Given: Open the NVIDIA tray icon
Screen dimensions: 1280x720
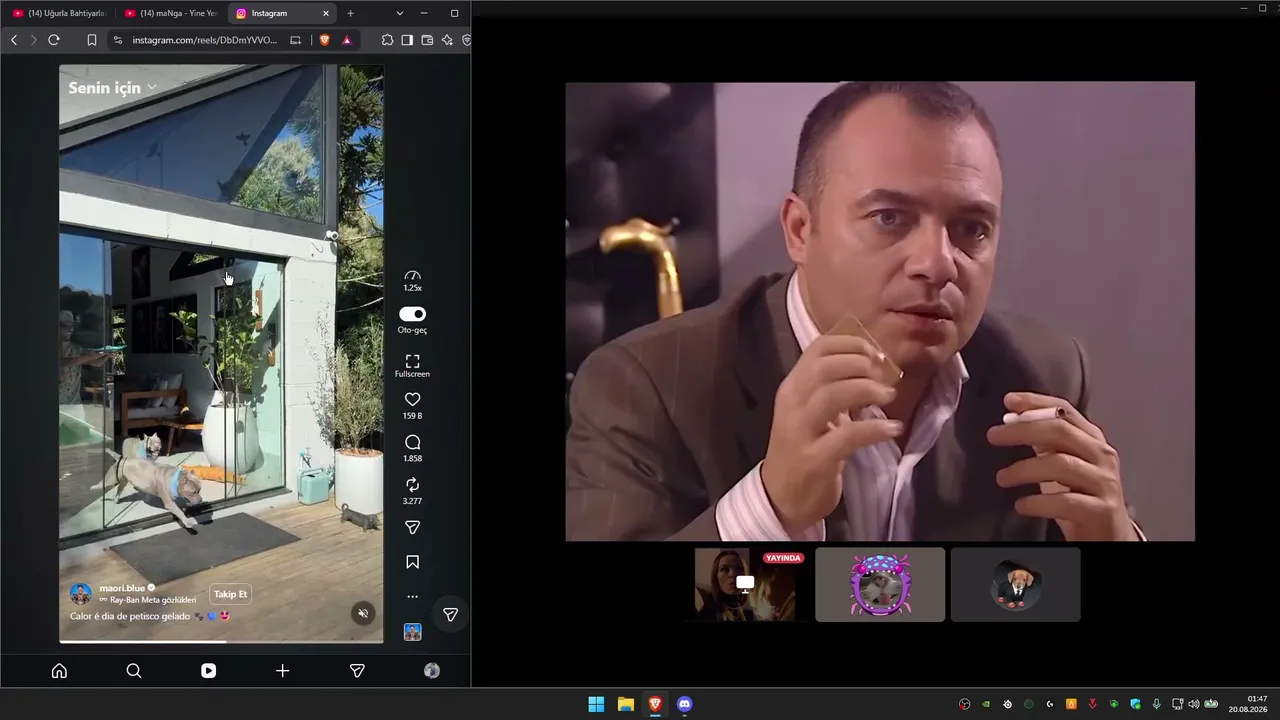Looking at the screenshot, I should tap(986, 704).
